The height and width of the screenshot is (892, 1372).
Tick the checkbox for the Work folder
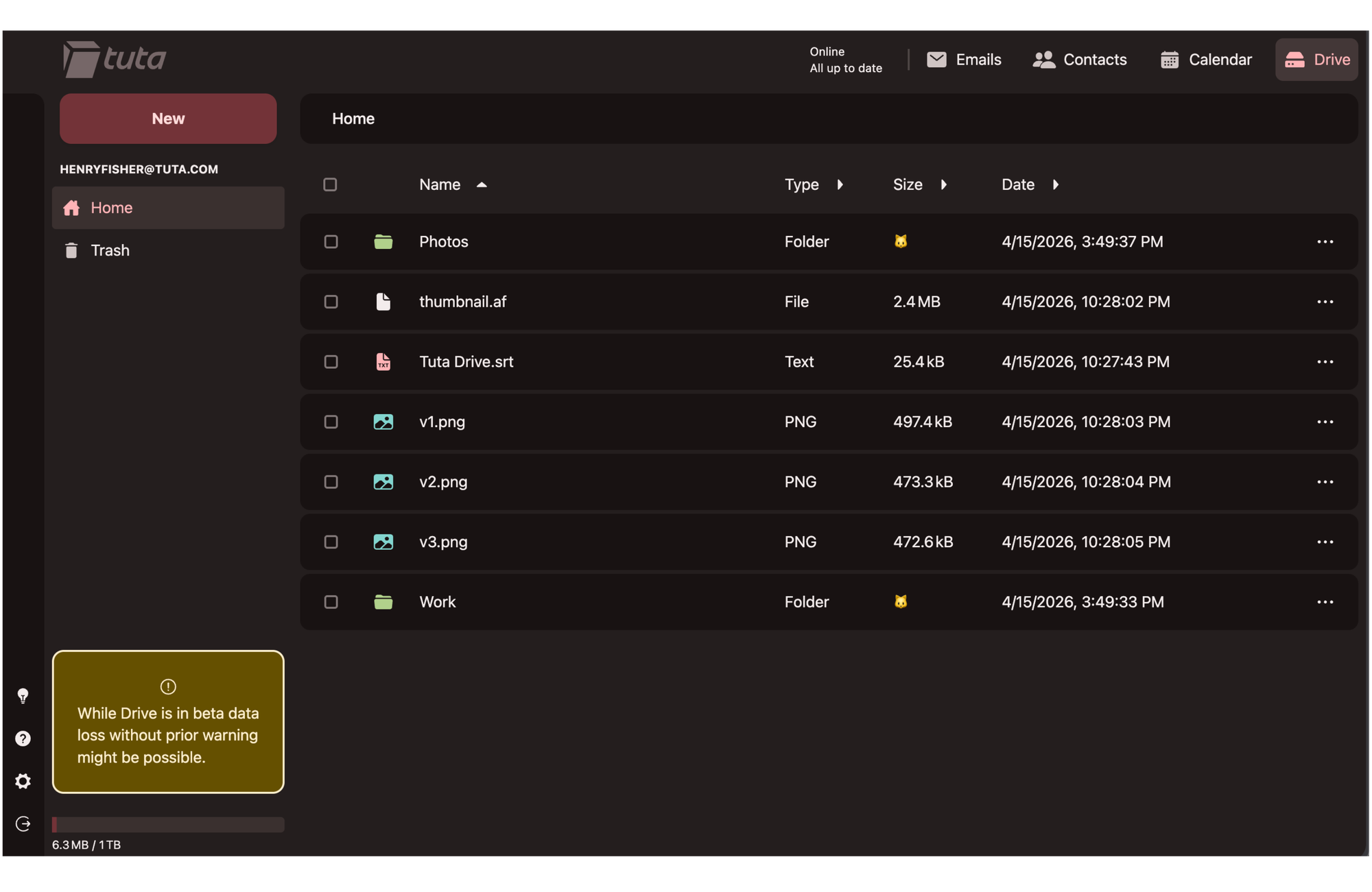(x=331, y=602)
